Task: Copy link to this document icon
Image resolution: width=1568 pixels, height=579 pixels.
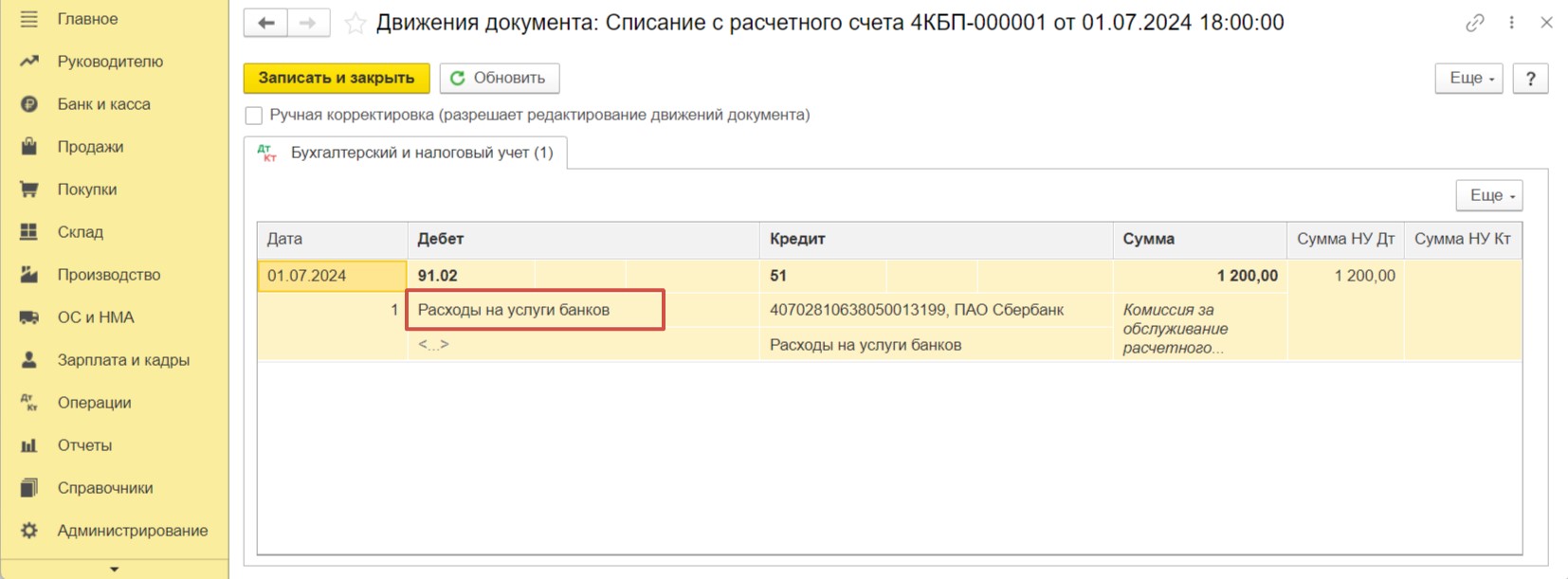Action: 1474,23
